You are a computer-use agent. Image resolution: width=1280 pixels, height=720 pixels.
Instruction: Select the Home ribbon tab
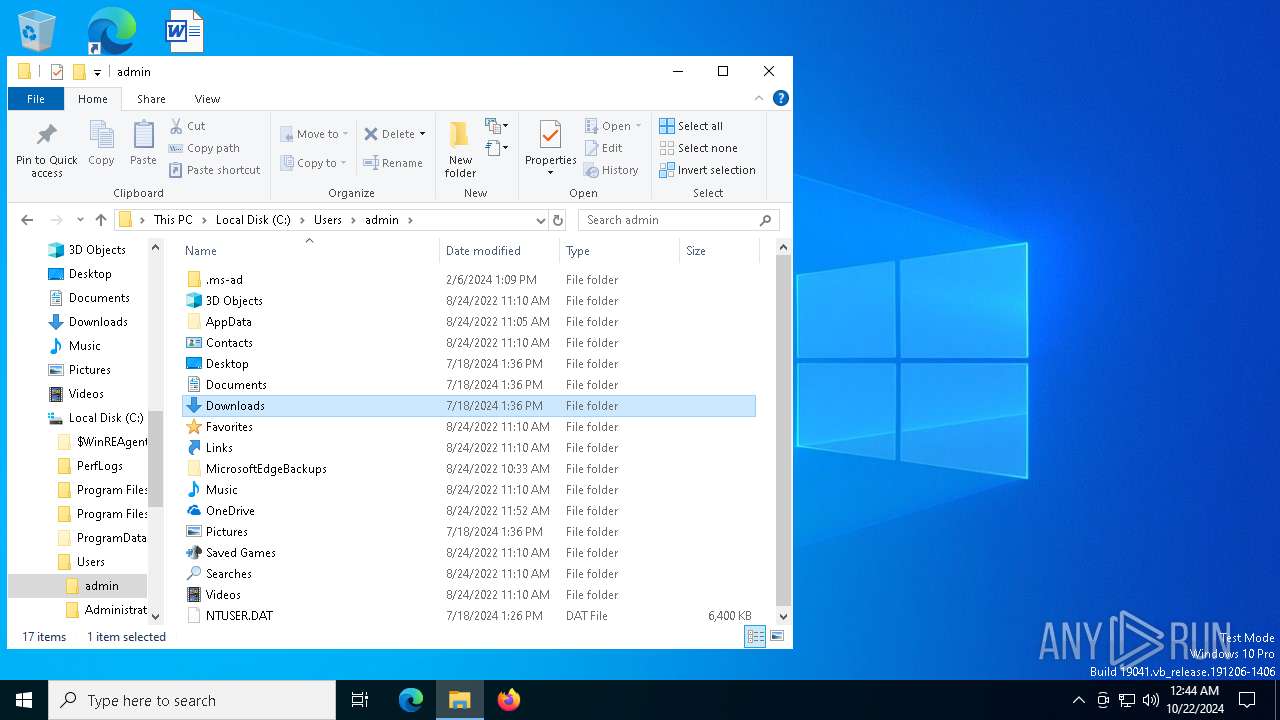point(93,99)
